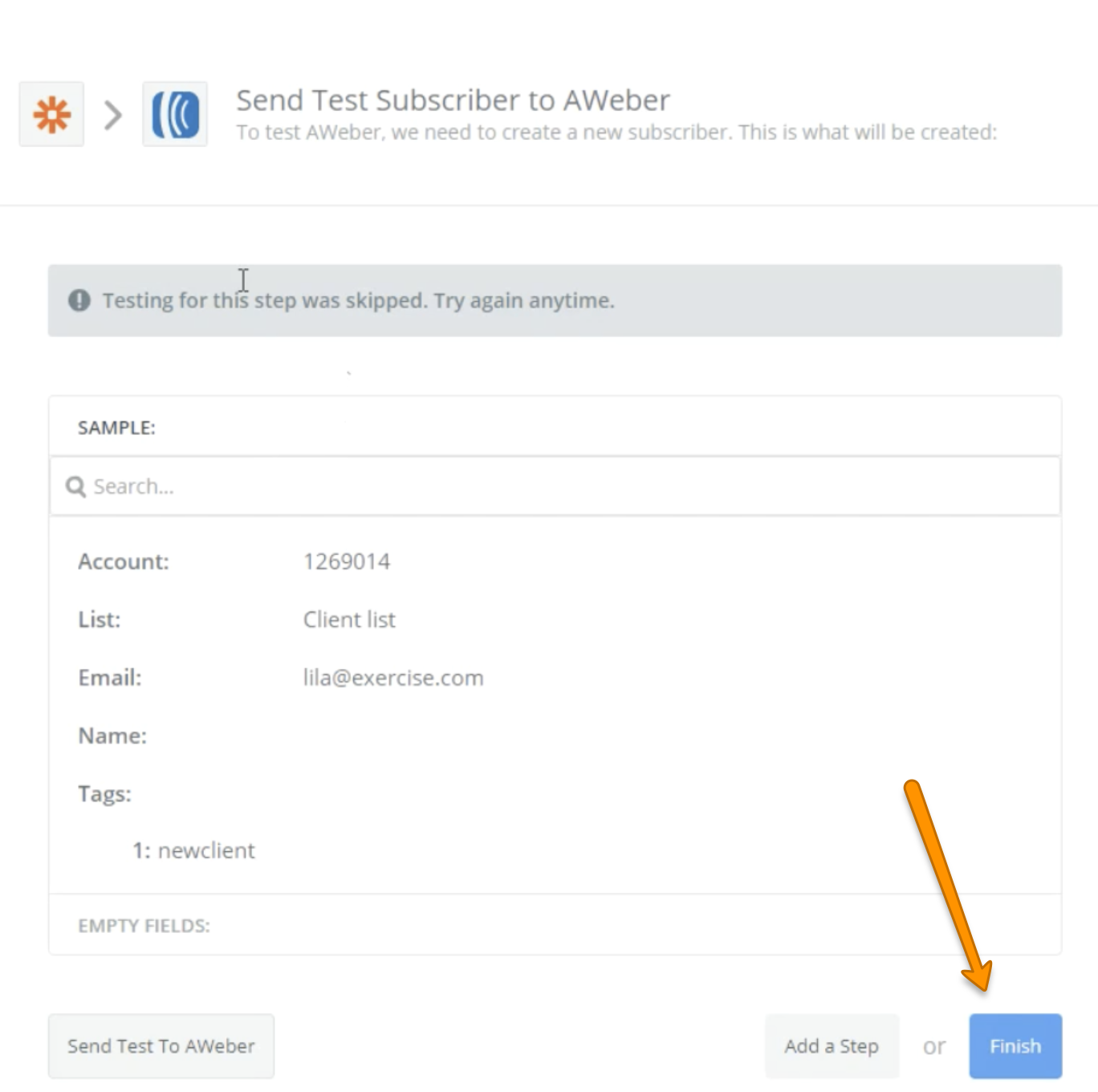Click the orange Zapier trigger icon

pos(51,114)
